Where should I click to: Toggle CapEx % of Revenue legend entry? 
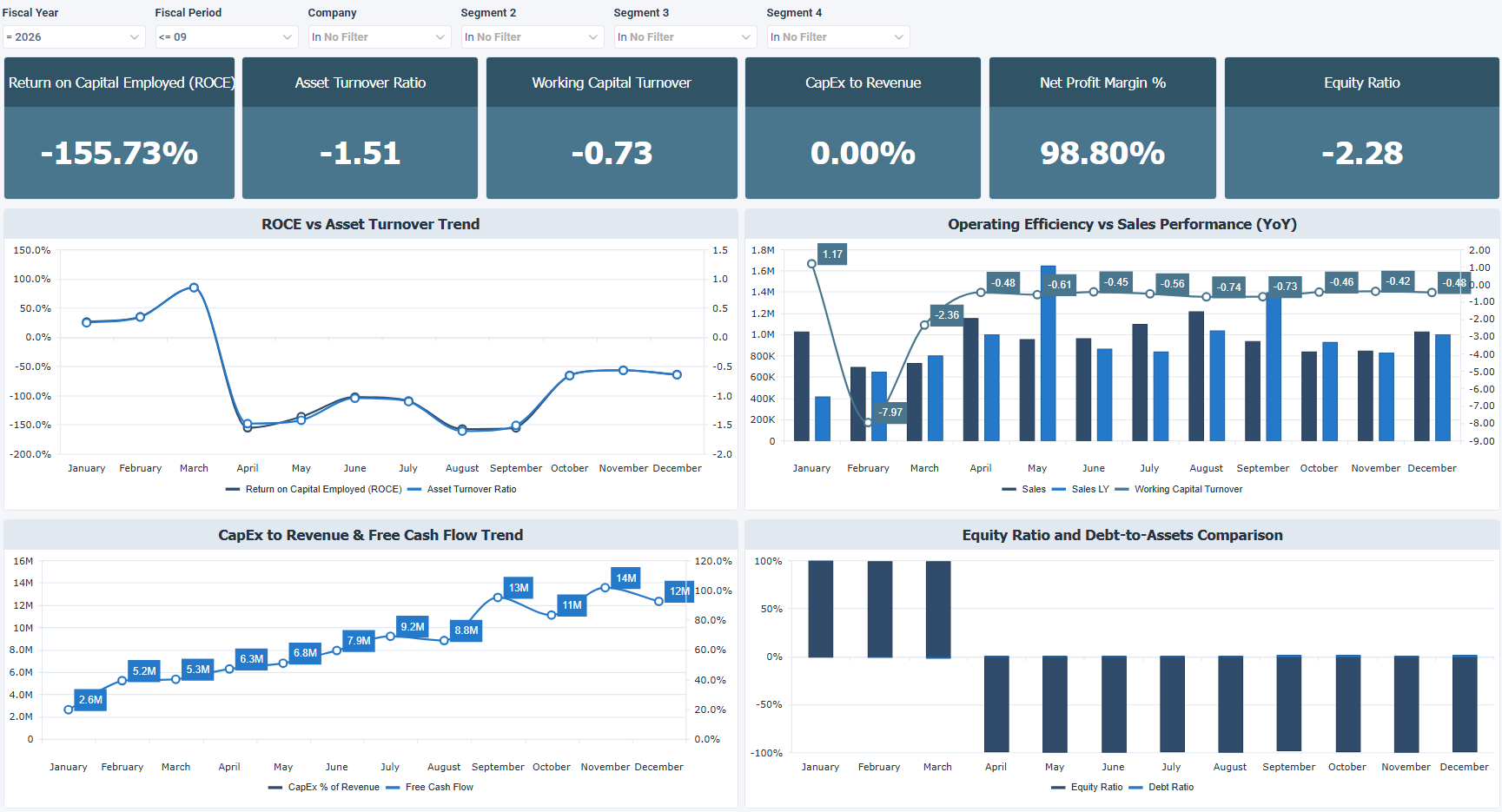coord(324,788)
